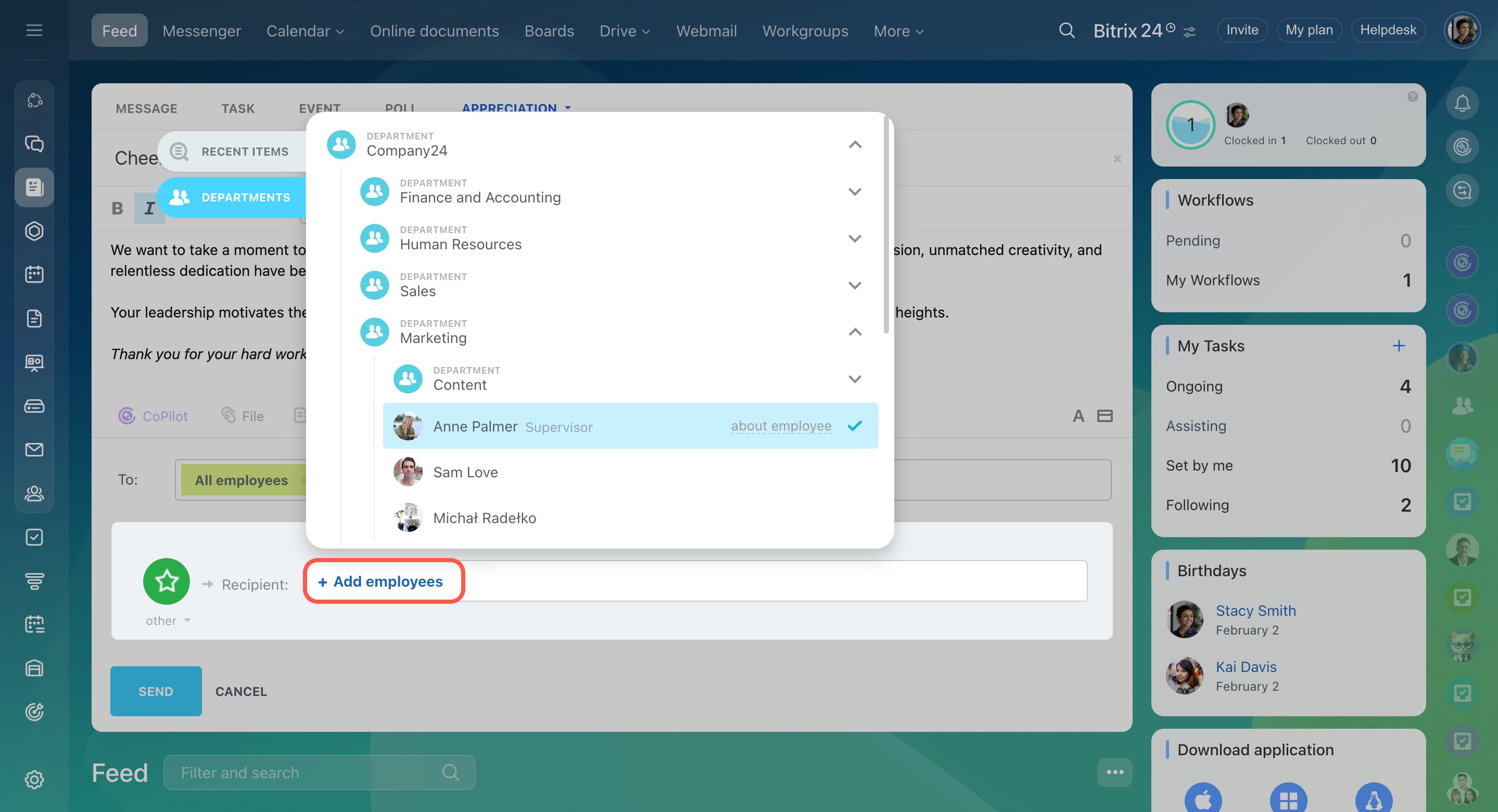The width and height of the screenshot is (1498, 812).
Task: Click the Webmail envelope sidebar icon
Action: pos(34,450)
